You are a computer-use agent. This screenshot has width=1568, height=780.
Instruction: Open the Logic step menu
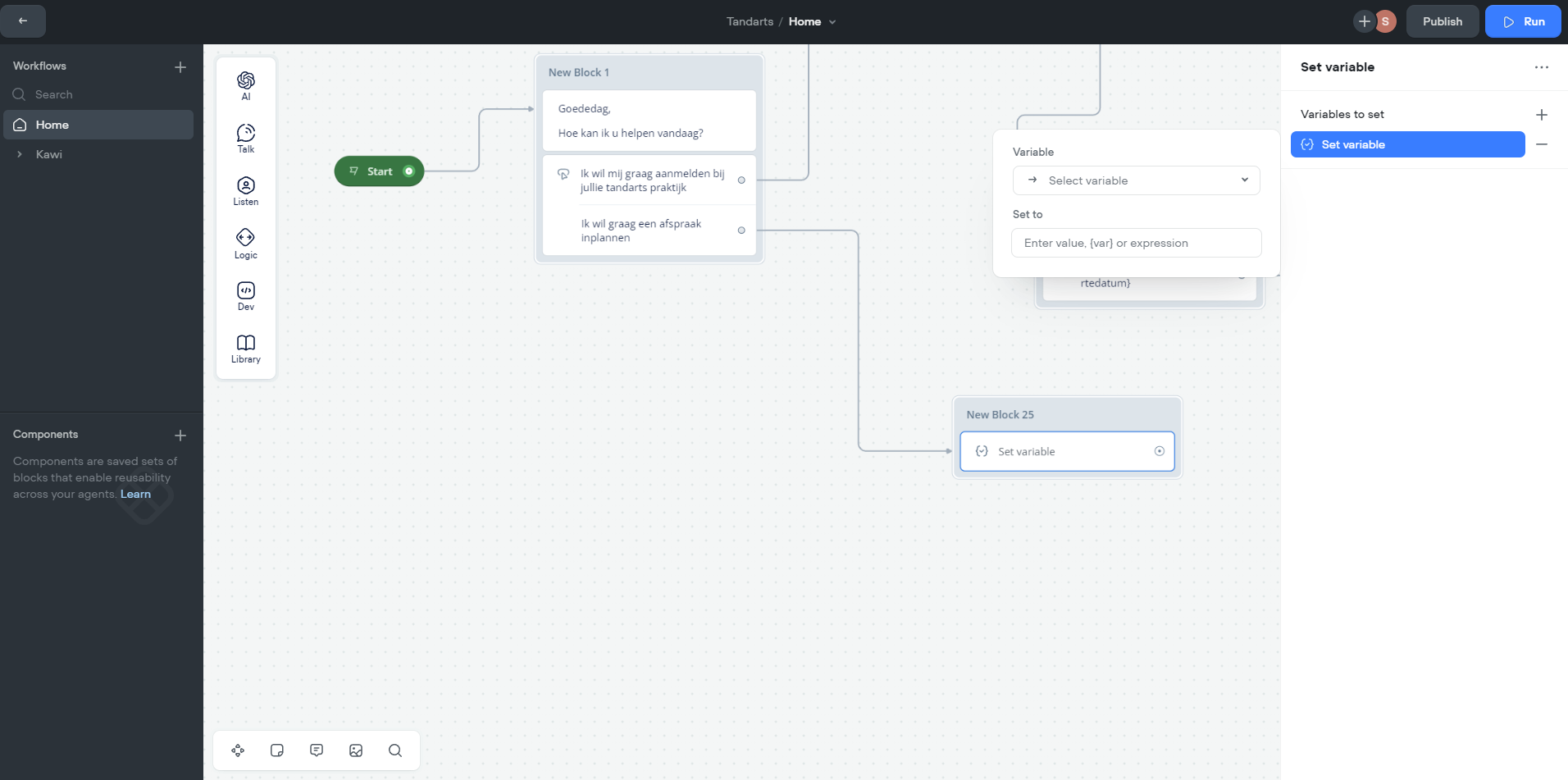[245, 242]
